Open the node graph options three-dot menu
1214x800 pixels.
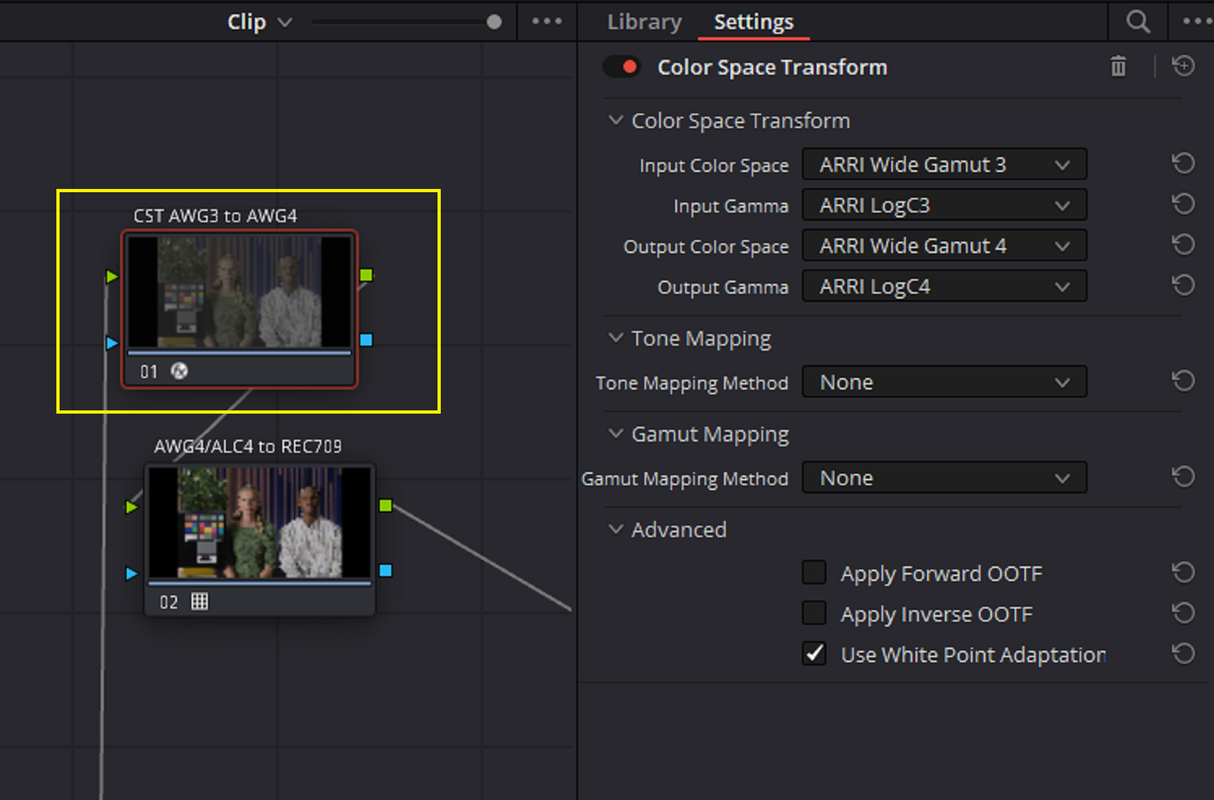click(x=547, y=21)
